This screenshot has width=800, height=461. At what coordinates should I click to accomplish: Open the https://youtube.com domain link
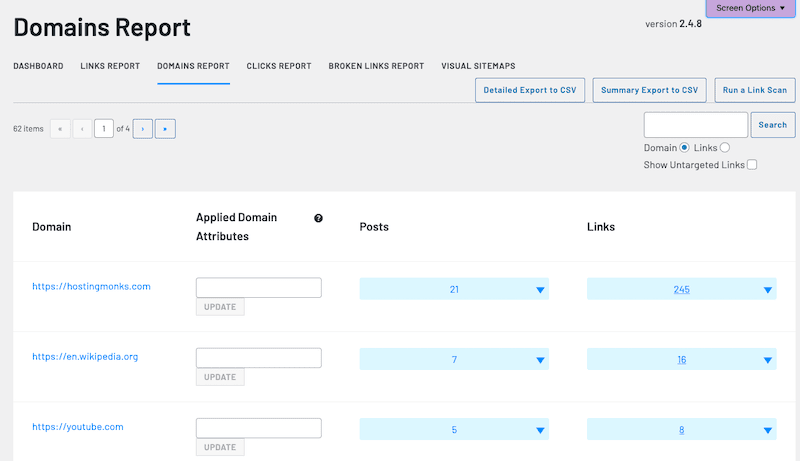78,427
